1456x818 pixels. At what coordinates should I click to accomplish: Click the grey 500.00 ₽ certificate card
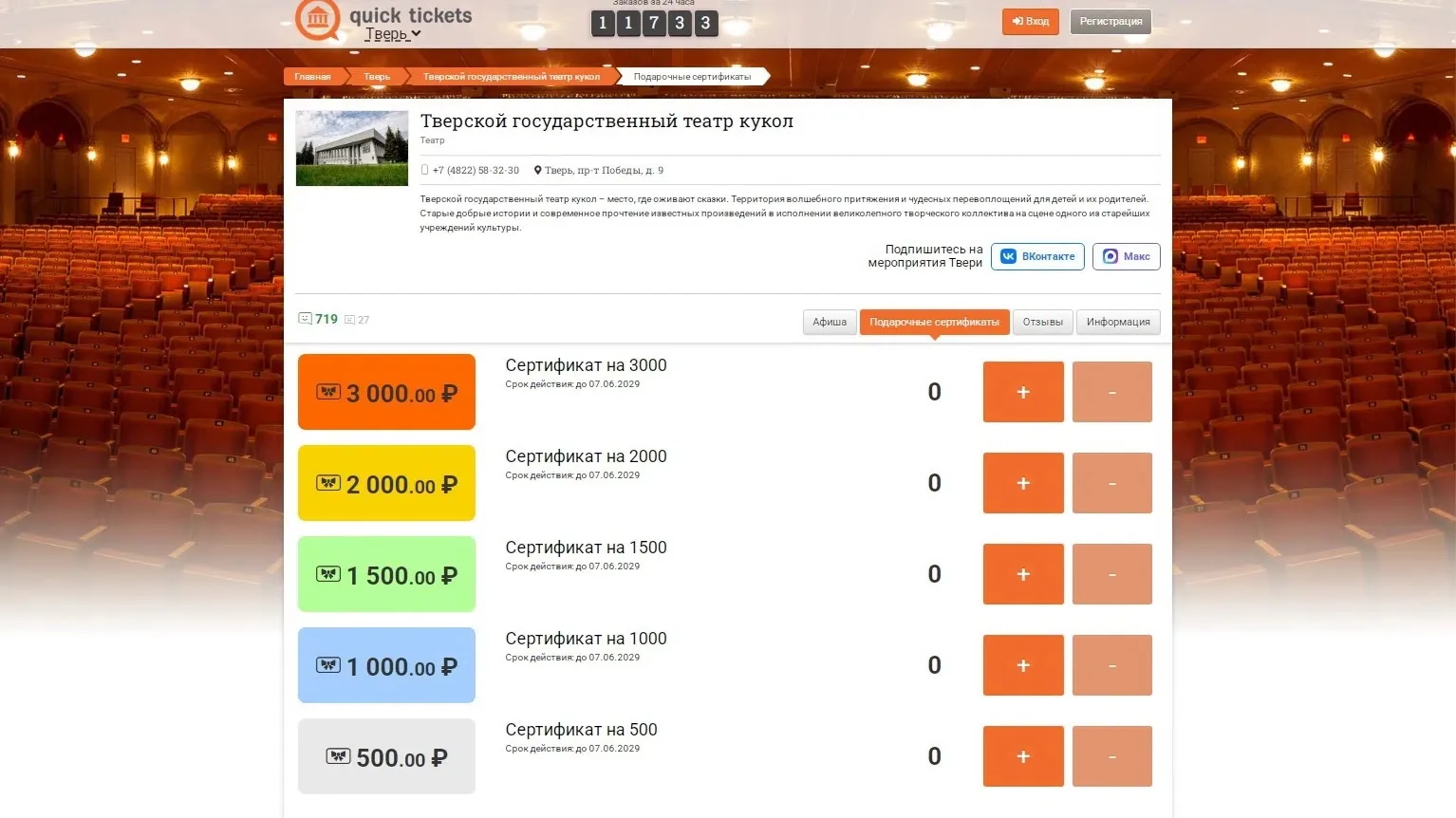pyautogui.click(x=386, y=756)
